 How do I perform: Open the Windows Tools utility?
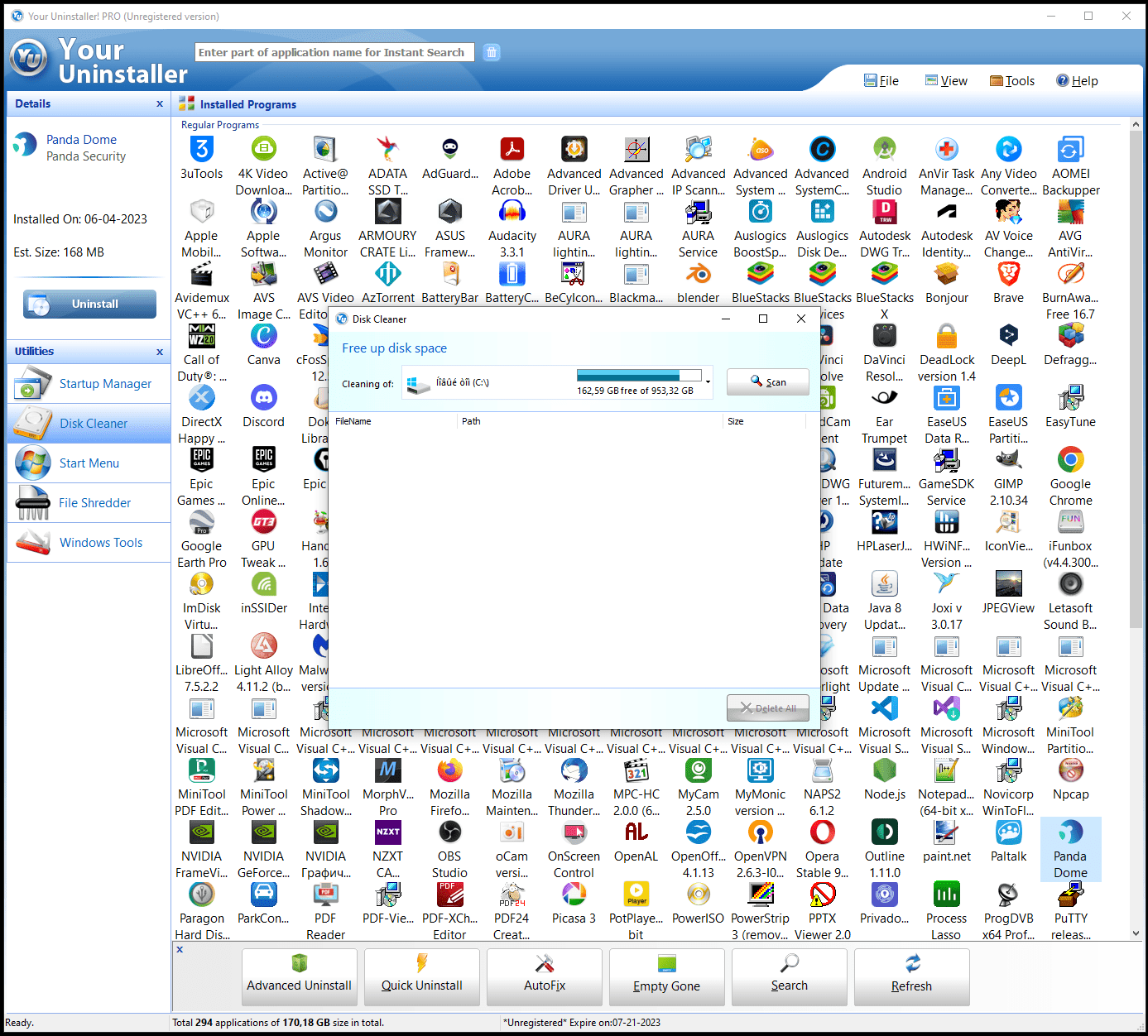click(89, 543)
